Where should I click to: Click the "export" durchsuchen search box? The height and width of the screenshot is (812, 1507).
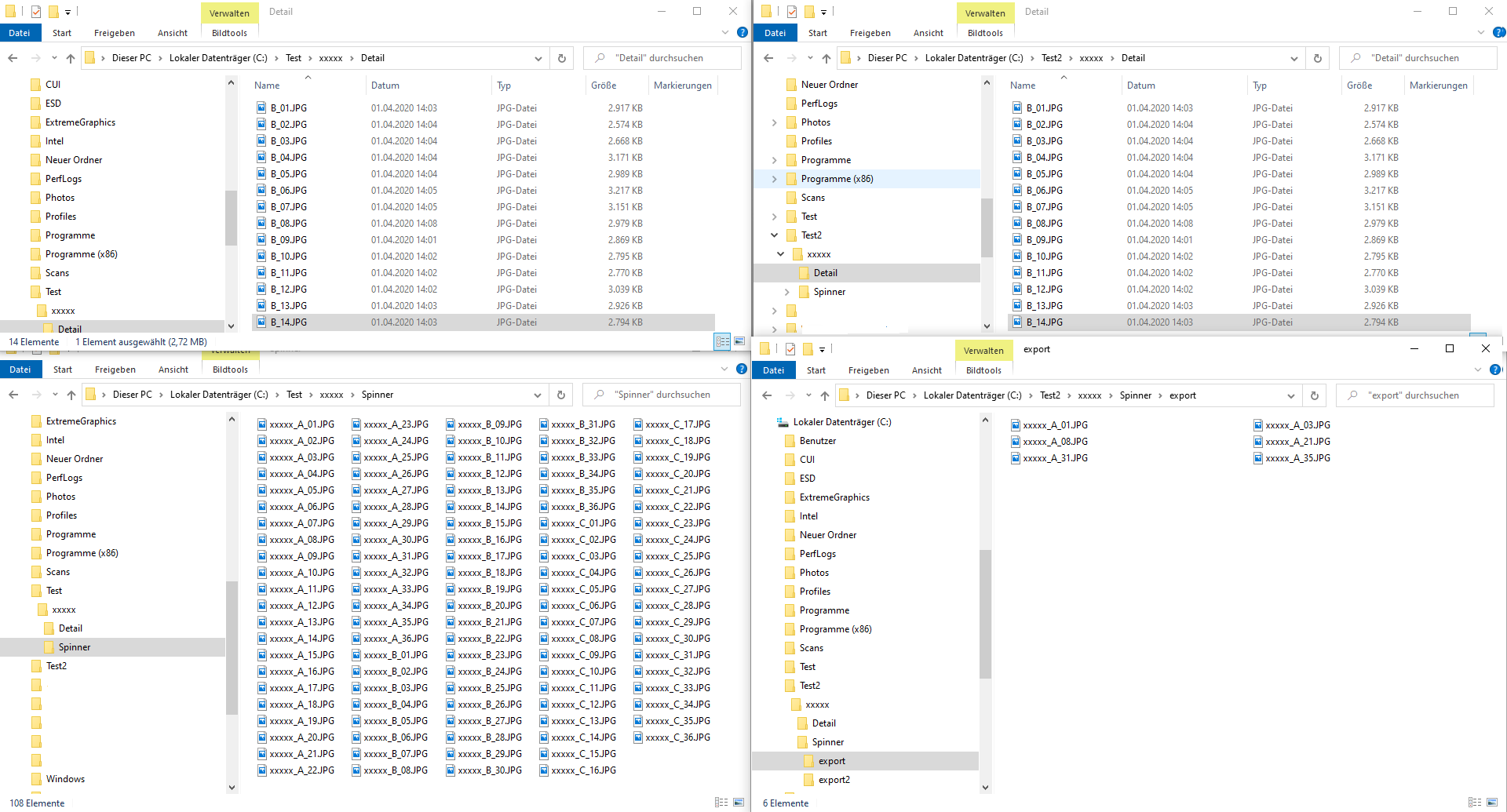[x=1415, y=395]
